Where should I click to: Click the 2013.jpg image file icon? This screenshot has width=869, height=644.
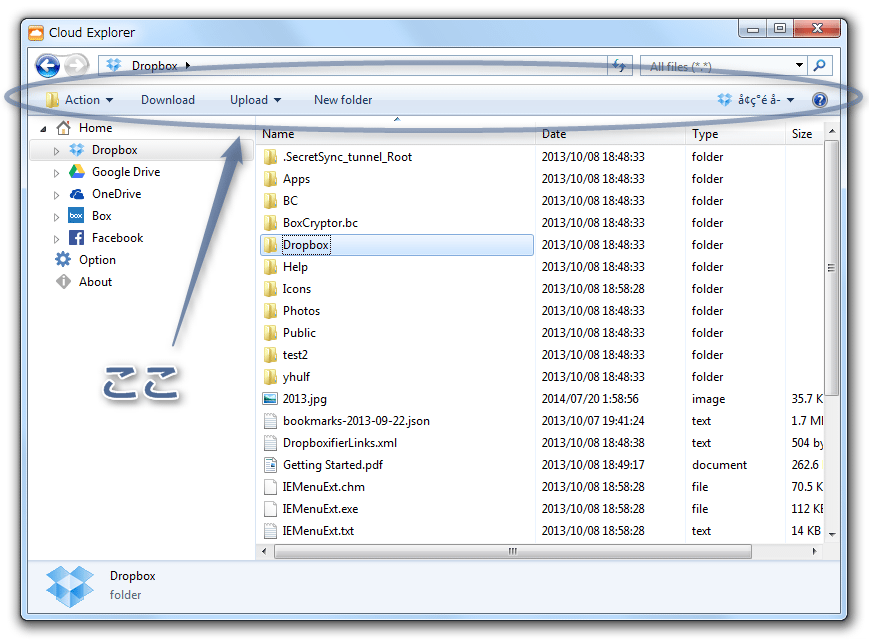[x=270, y=398]
